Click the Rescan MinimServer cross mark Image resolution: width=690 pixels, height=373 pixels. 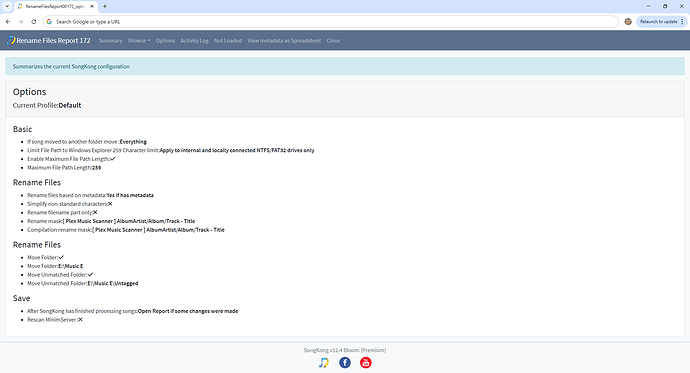click(x=80, y=320)
